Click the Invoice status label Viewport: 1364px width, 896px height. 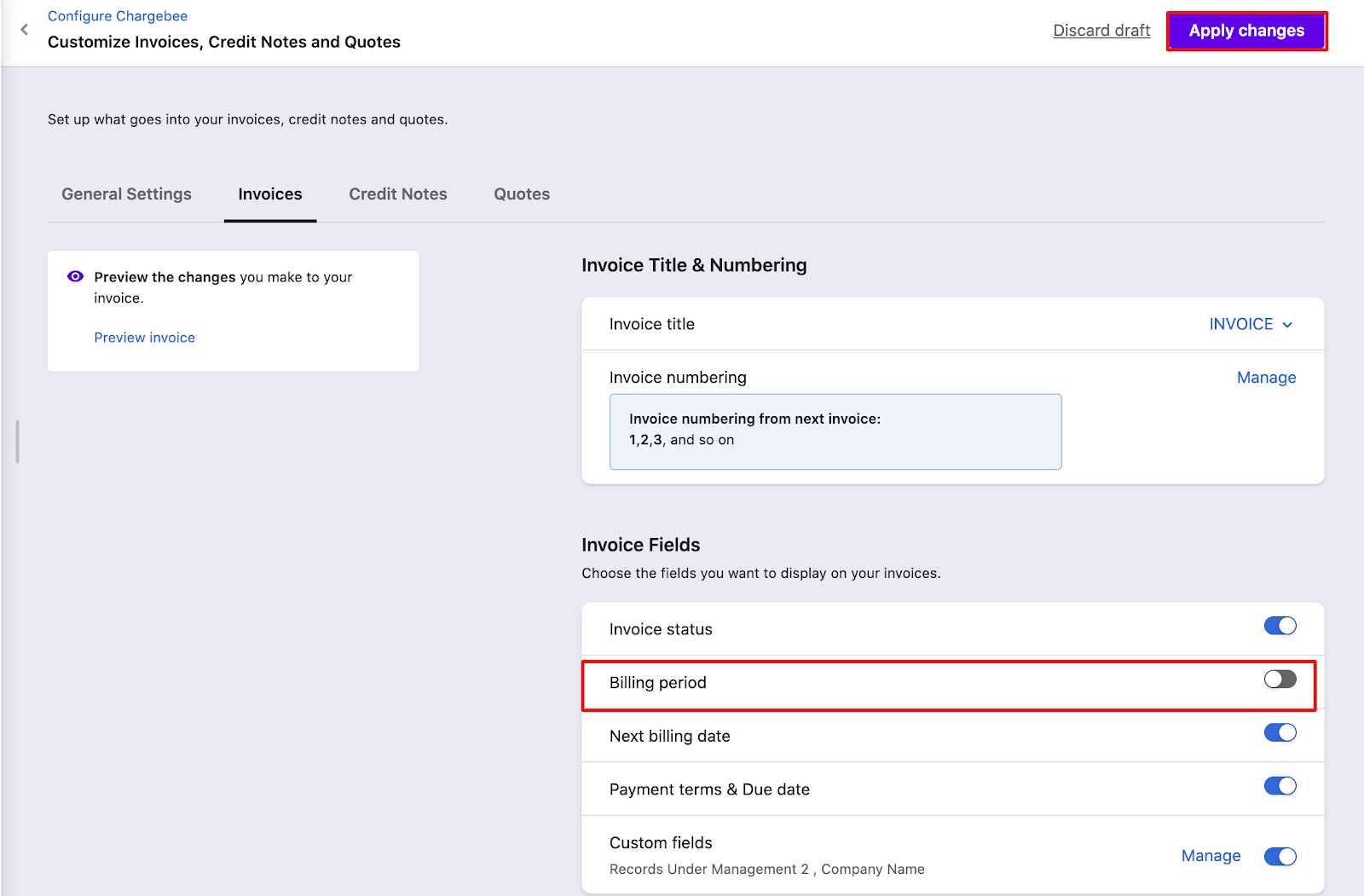coord(661,629)
